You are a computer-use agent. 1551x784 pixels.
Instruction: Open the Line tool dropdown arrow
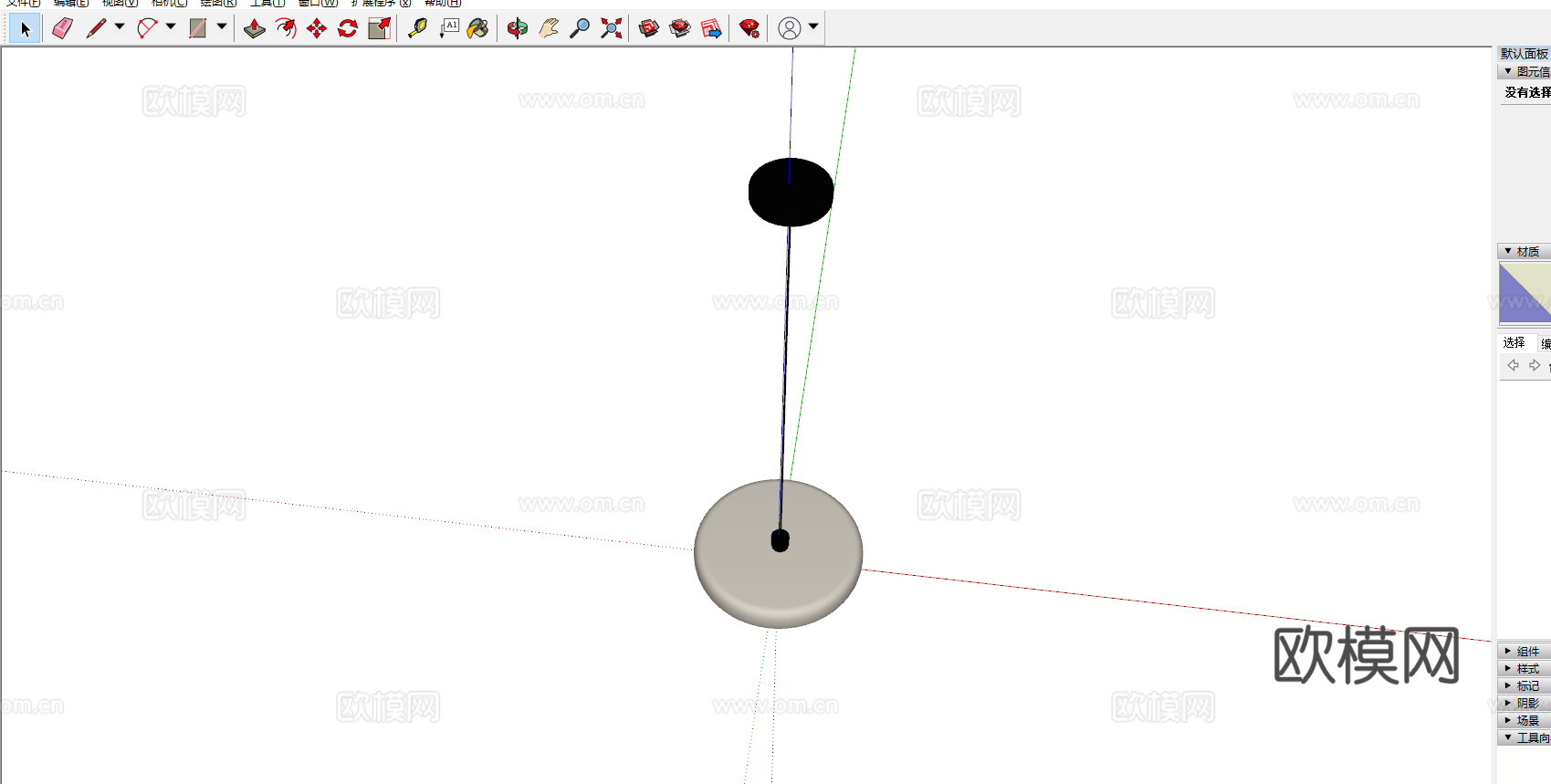coord(120,27)
